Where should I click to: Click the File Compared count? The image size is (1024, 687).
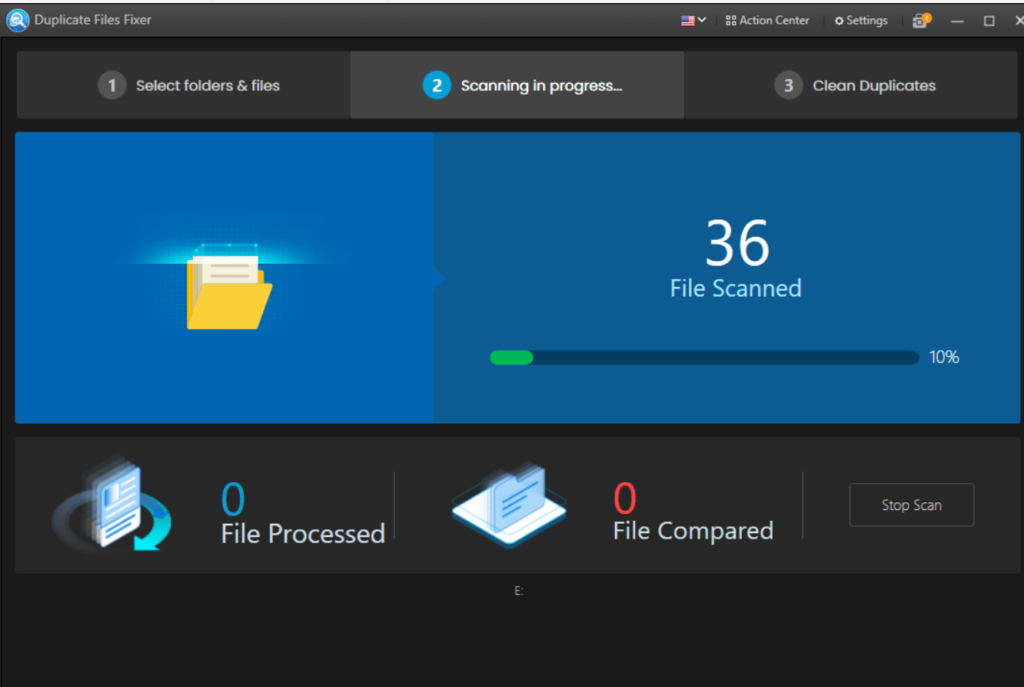point(624,498)
